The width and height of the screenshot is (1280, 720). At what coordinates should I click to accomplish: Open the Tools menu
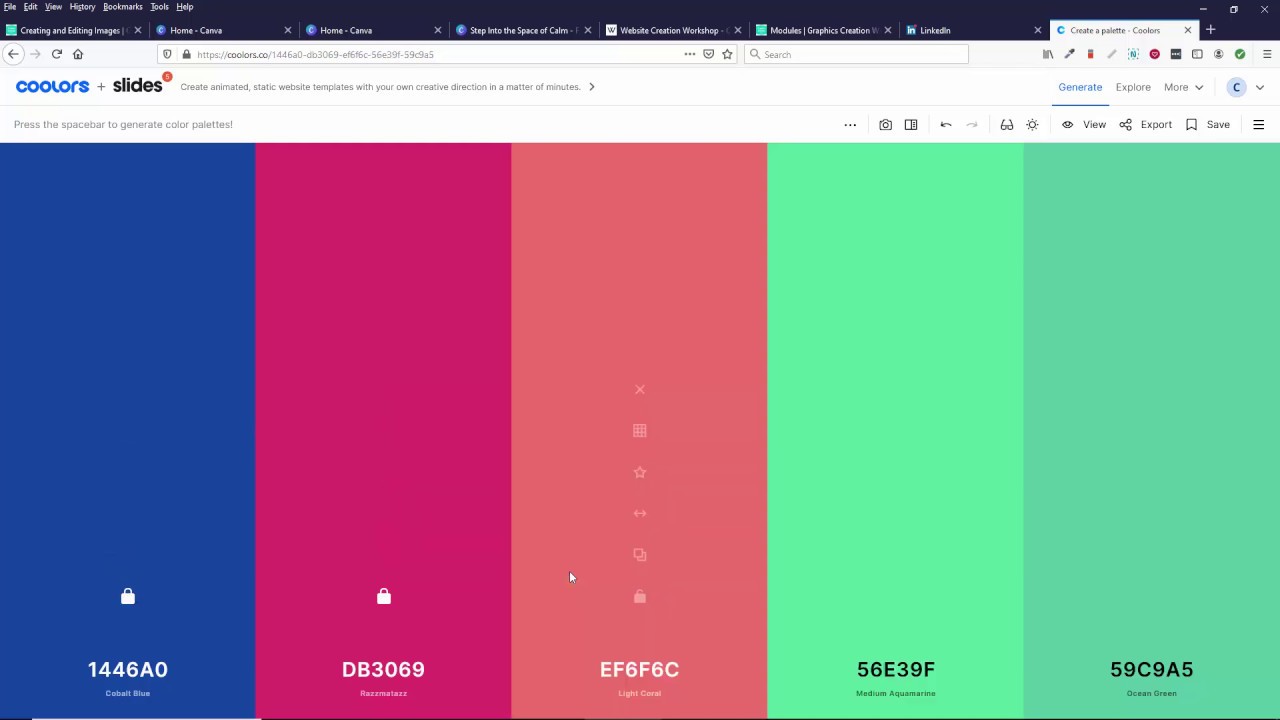tap(159, 7)
